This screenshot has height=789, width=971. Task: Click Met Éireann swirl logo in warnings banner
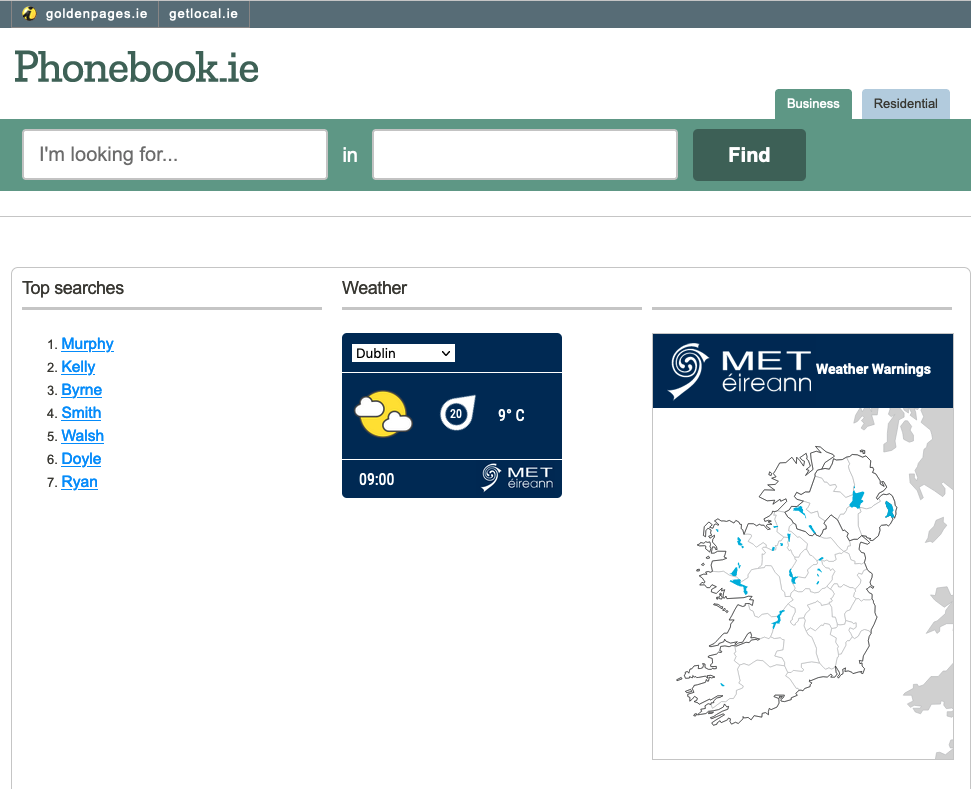(688, 370)
